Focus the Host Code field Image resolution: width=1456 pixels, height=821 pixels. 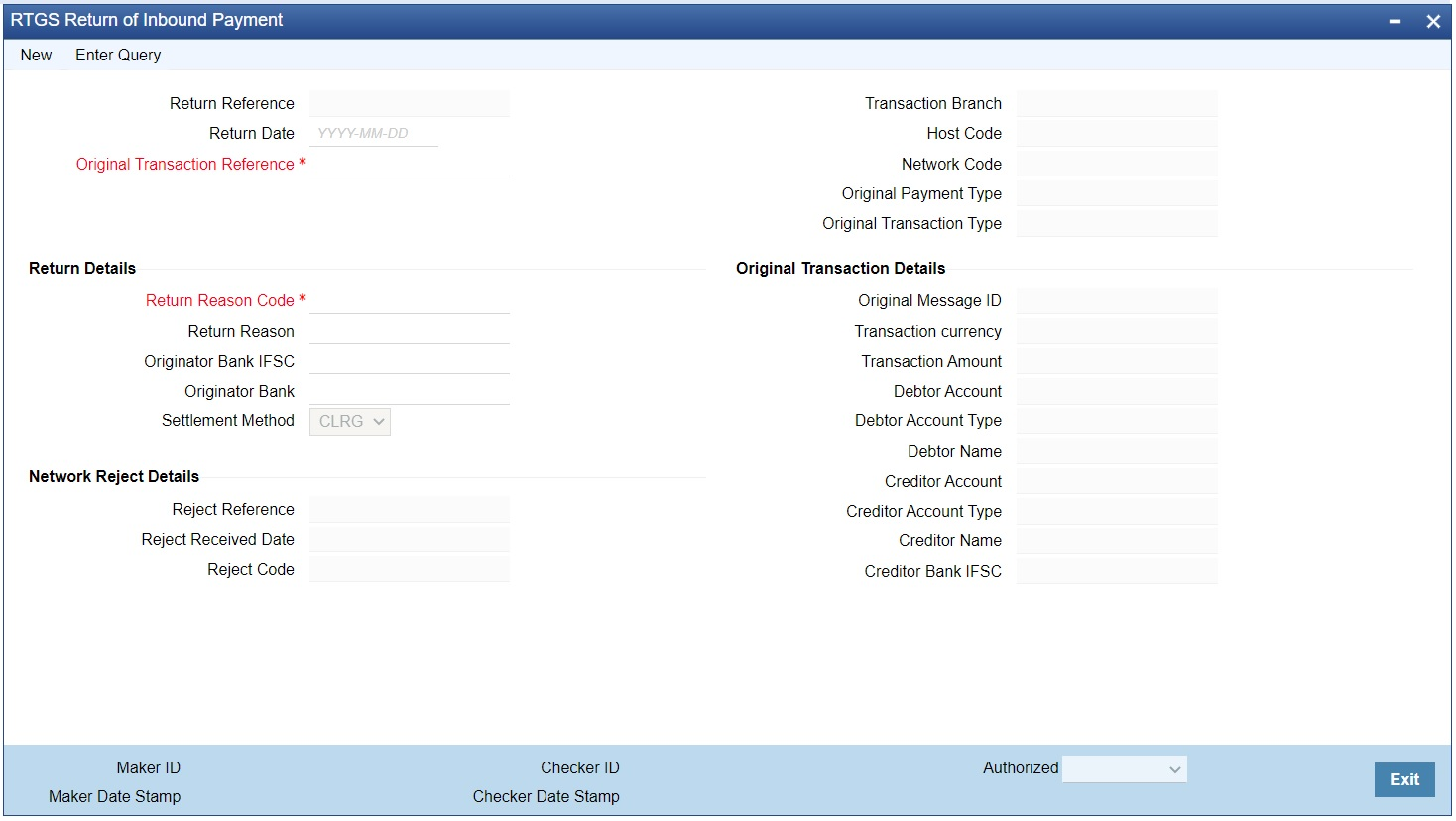point(1117,134)
